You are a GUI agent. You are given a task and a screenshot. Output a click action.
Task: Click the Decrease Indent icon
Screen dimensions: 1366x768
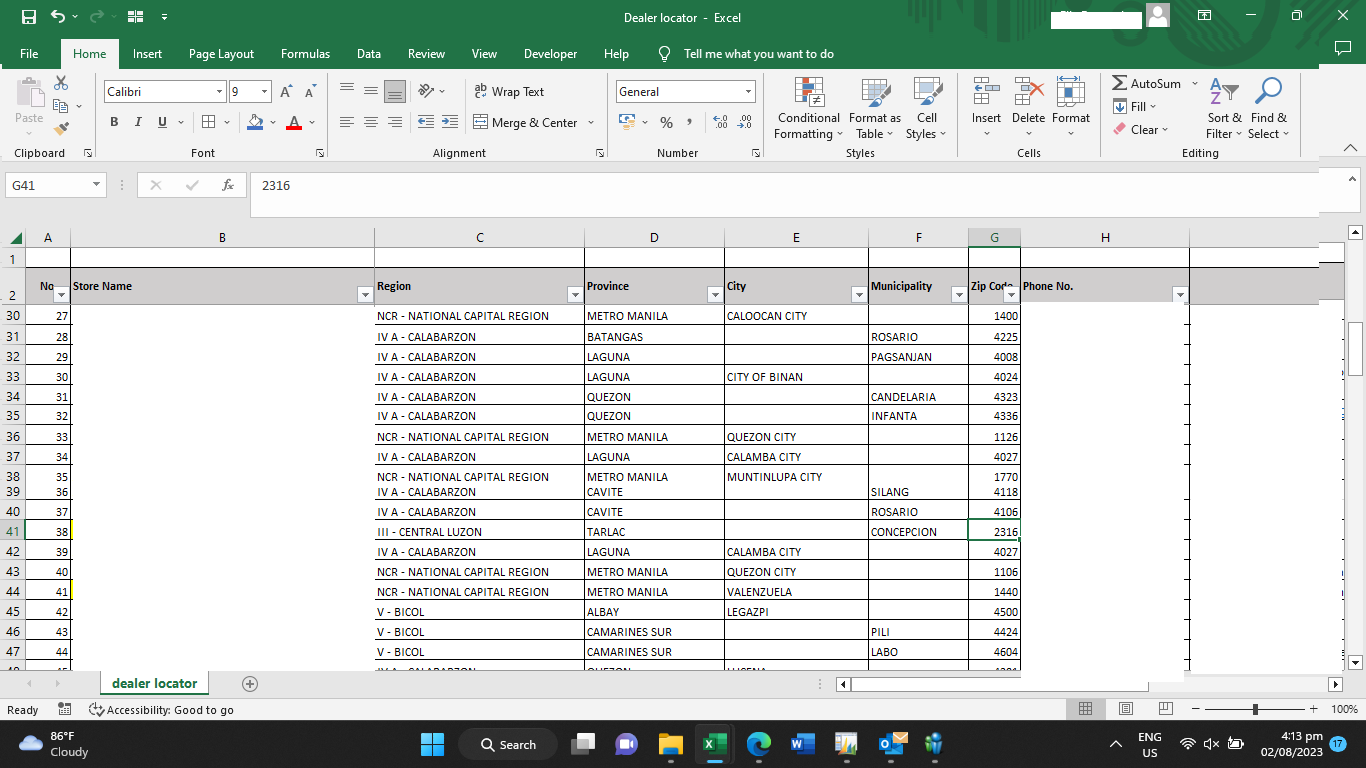425,122
